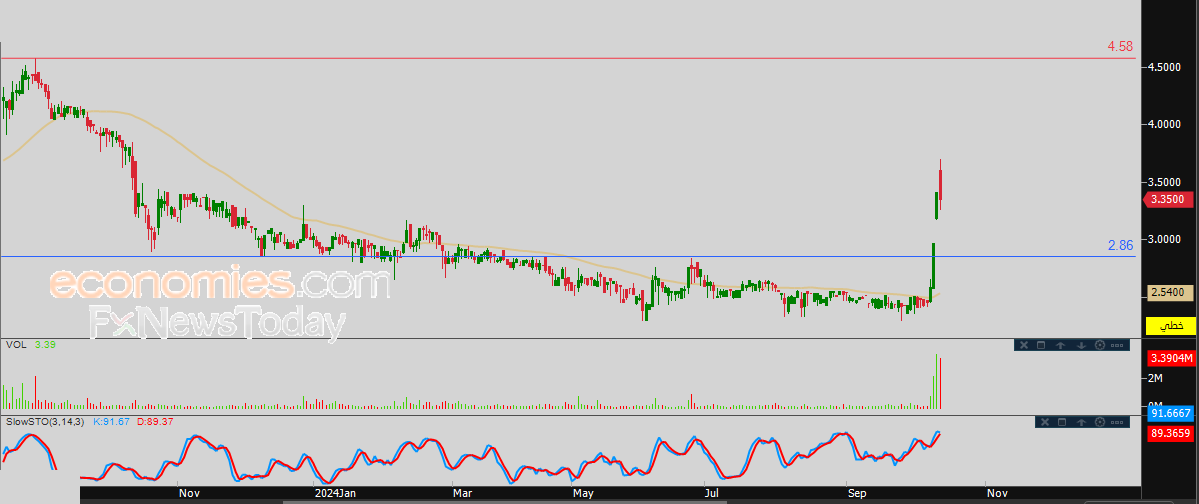Maximize the VOL volume panel

click(1040, 345)
